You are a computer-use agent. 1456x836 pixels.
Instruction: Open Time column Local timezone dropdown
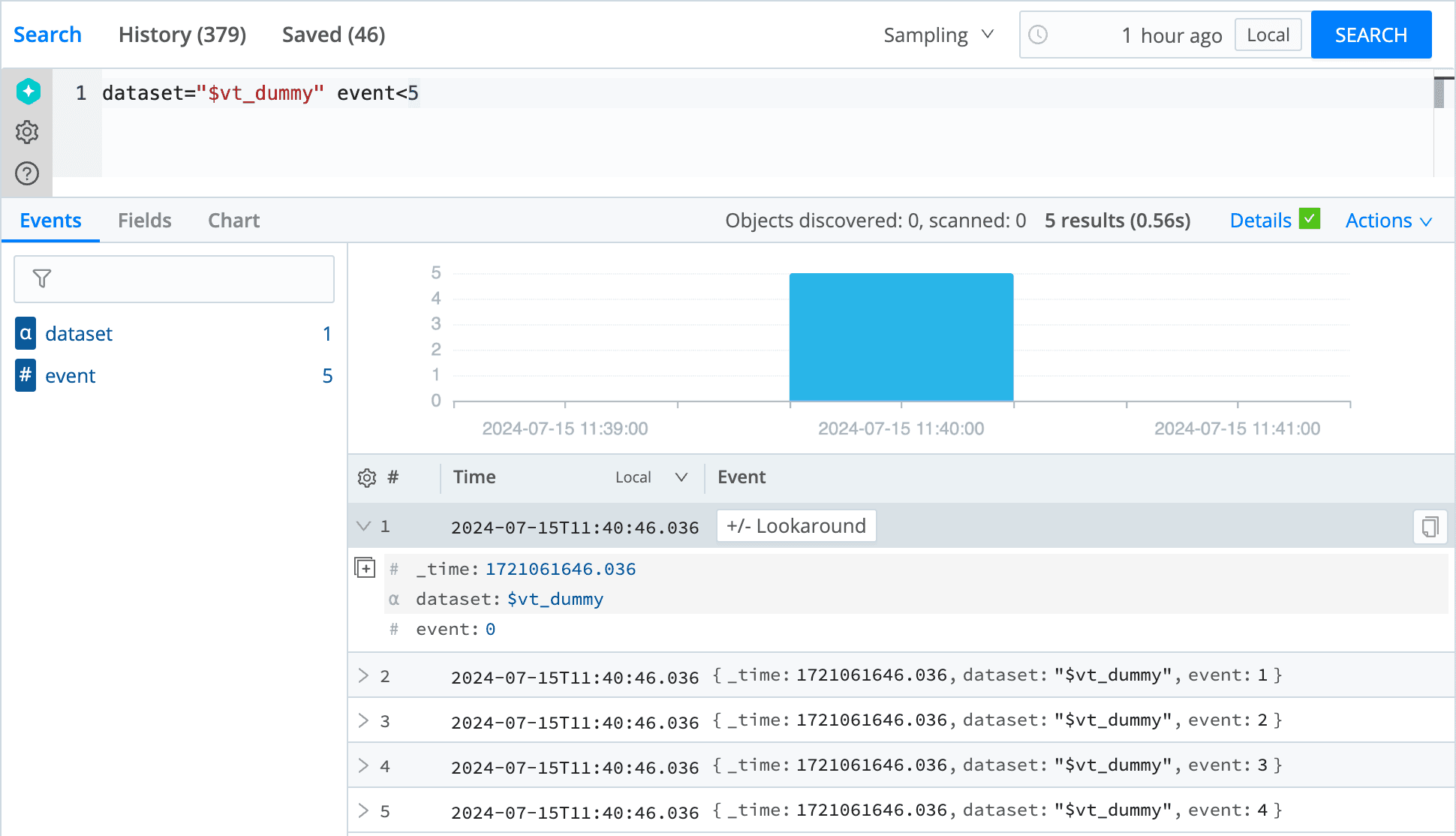pos(651,477)
